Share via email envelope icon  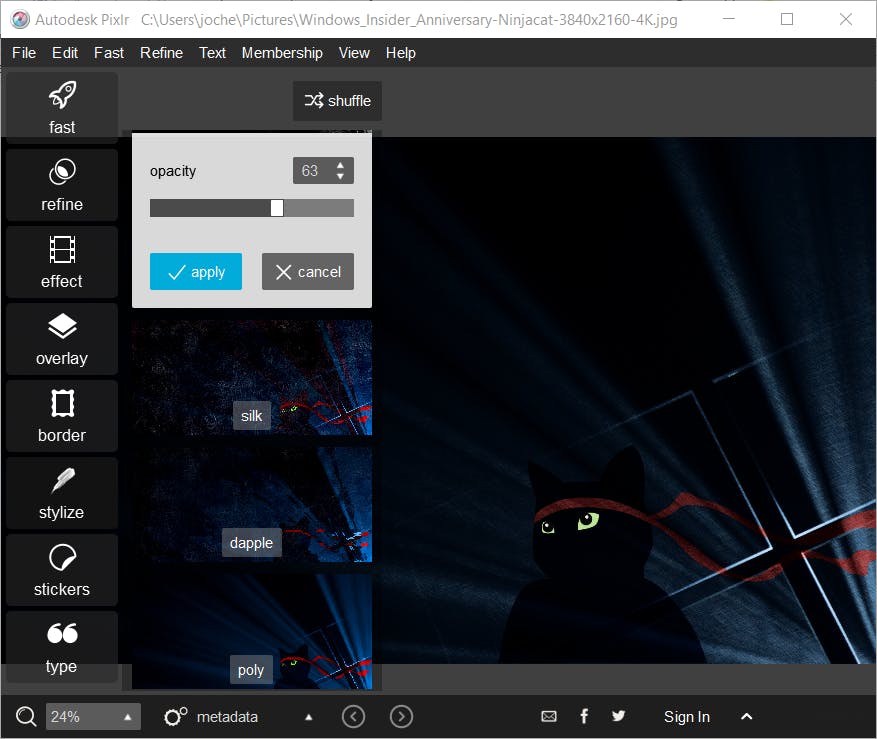tap(549, 717)
